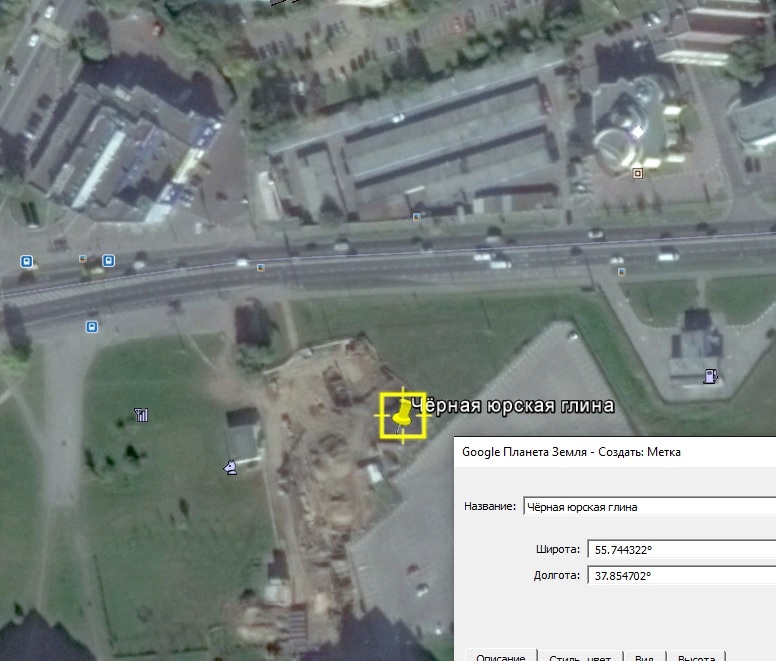Open the small photo icon below the warehouses
The image size is (776, 661).
point(417,216)
